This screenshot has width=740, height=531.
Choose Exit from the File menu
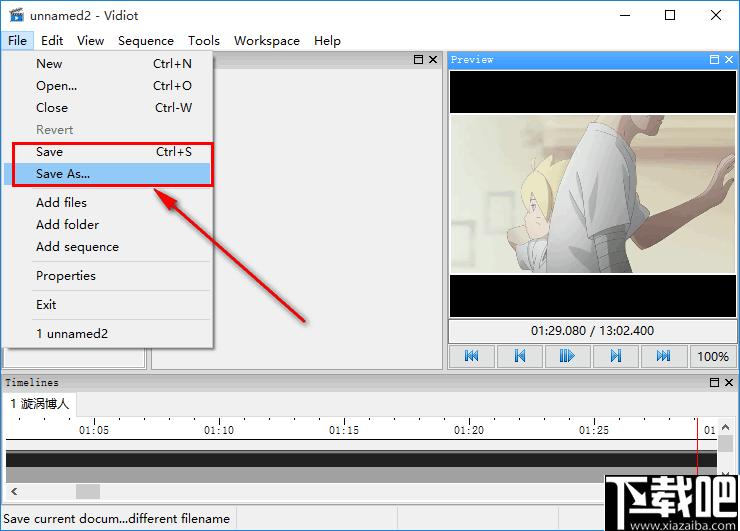108,304
